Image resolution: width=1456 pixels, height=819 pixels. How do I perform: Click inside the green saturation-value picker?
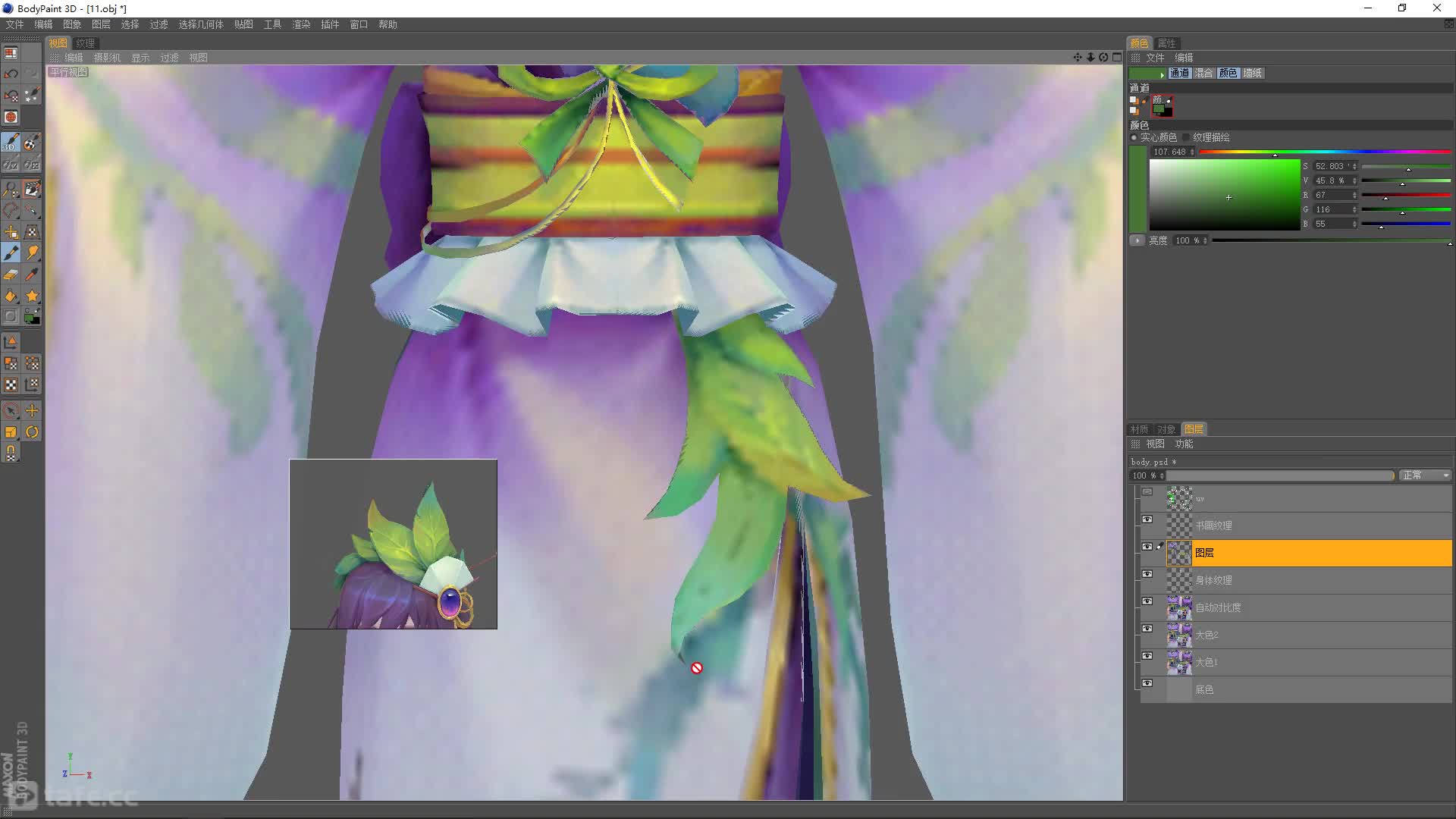click(1224, 195)
